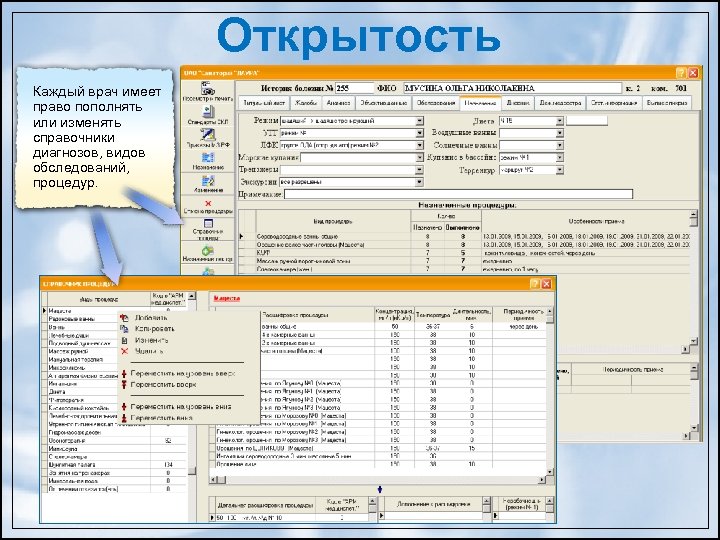Open the Солнечные ванны dropdown
This screenshot has height=540, width=720.
(x=559, y=145)
